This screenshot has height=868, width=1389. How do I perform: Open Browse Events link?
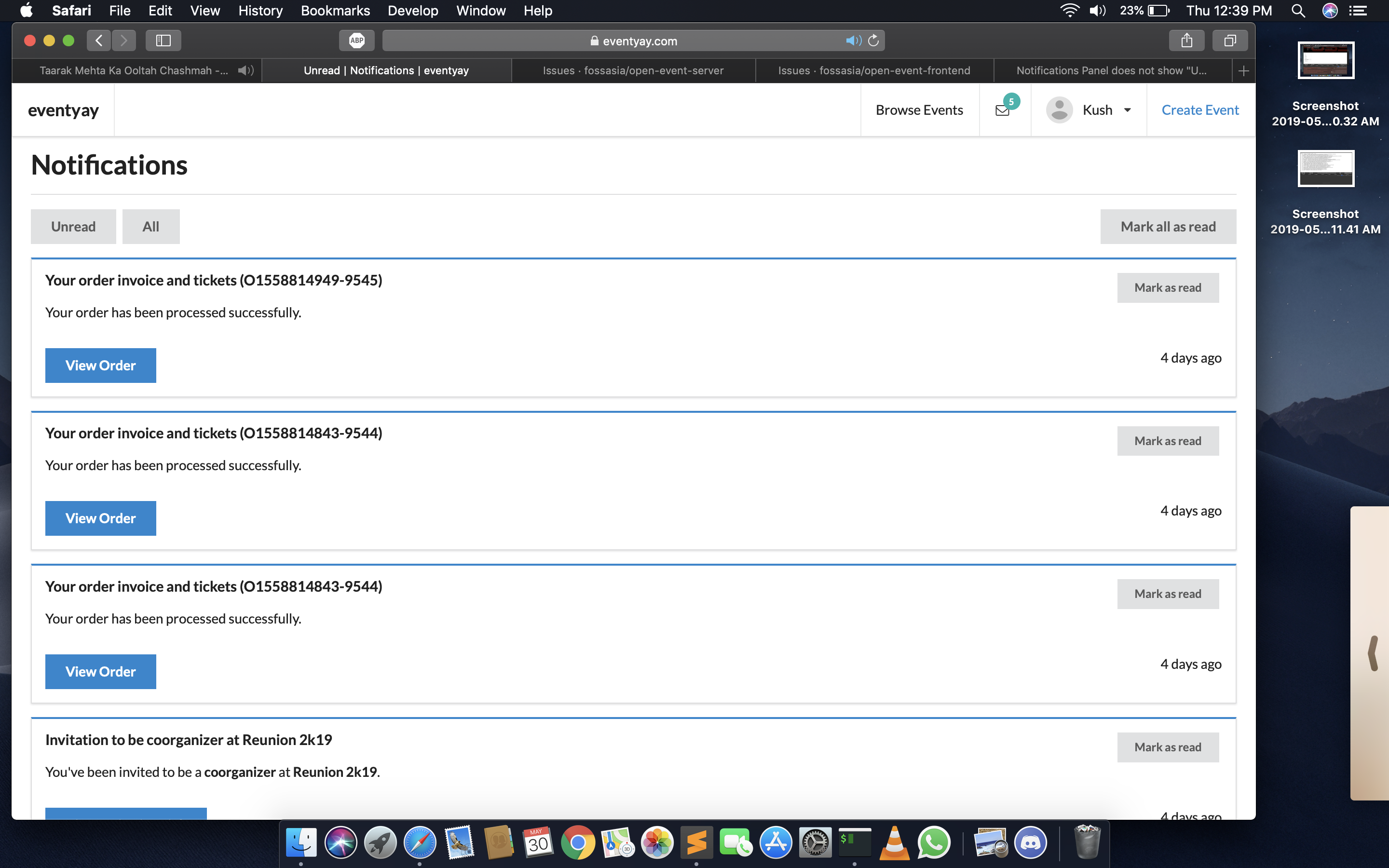click(919, 109)
